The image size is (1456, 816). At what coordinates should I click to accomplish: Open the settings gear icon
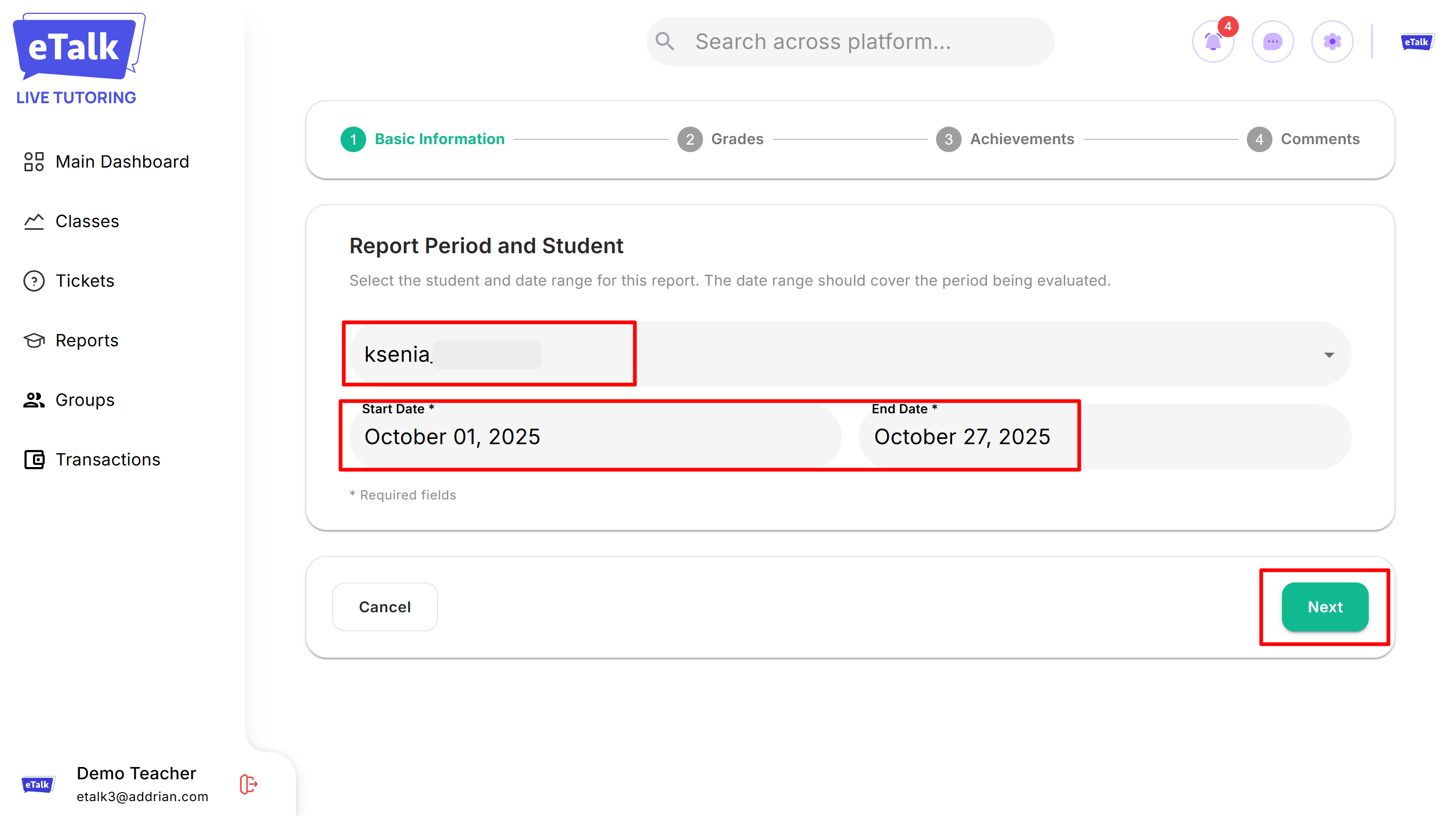pyautogui.click(x=1331, y=42)
